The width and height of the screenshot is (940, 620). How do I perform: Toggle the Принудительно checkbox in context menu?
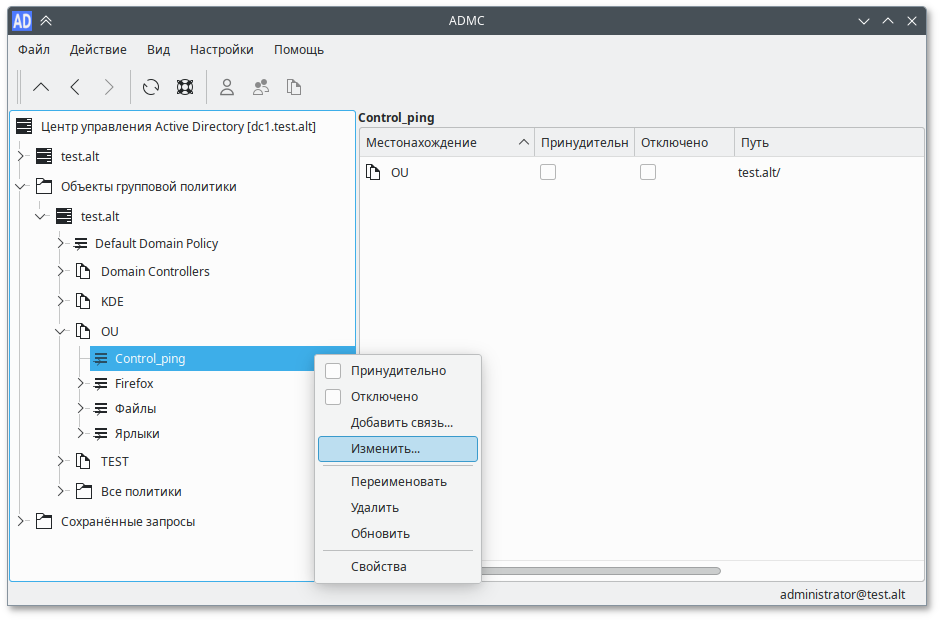point(334,371)
